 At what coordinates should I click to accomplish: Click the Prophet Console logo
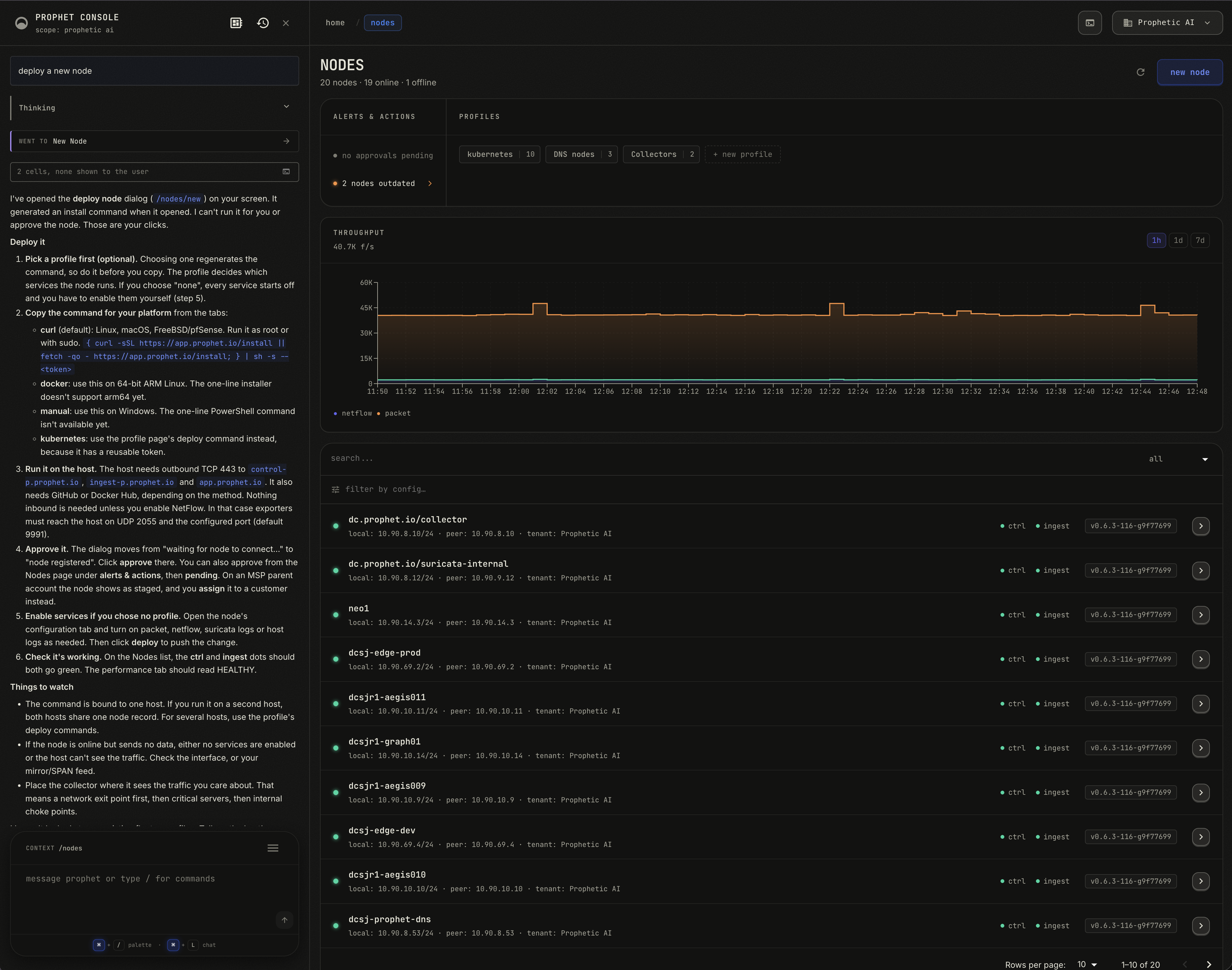click(21, 23)
